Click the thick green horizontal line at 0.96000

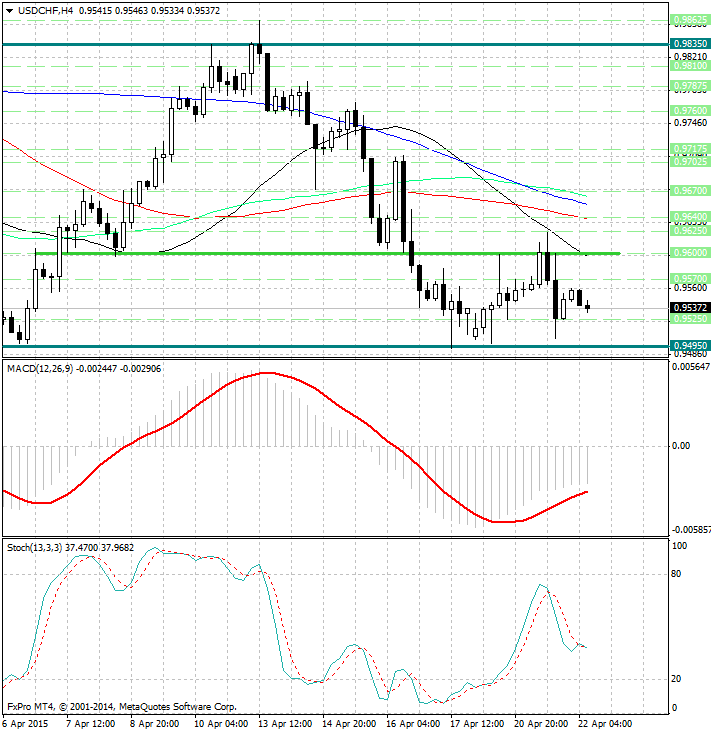coord(328,253)
